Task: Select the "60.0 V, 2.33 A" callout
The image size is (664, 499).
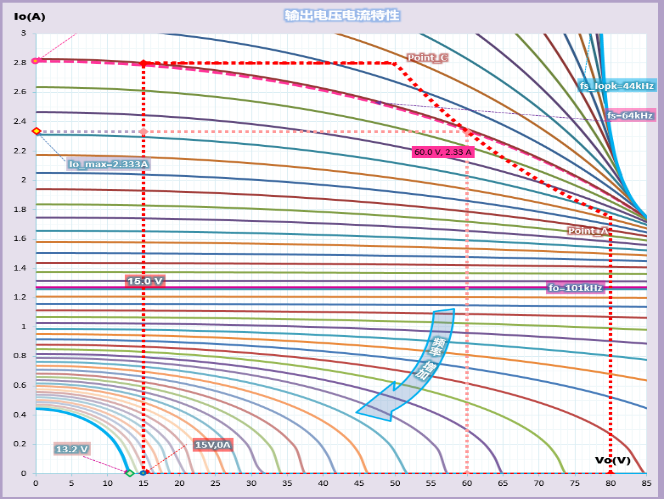Action: [443, 152]
